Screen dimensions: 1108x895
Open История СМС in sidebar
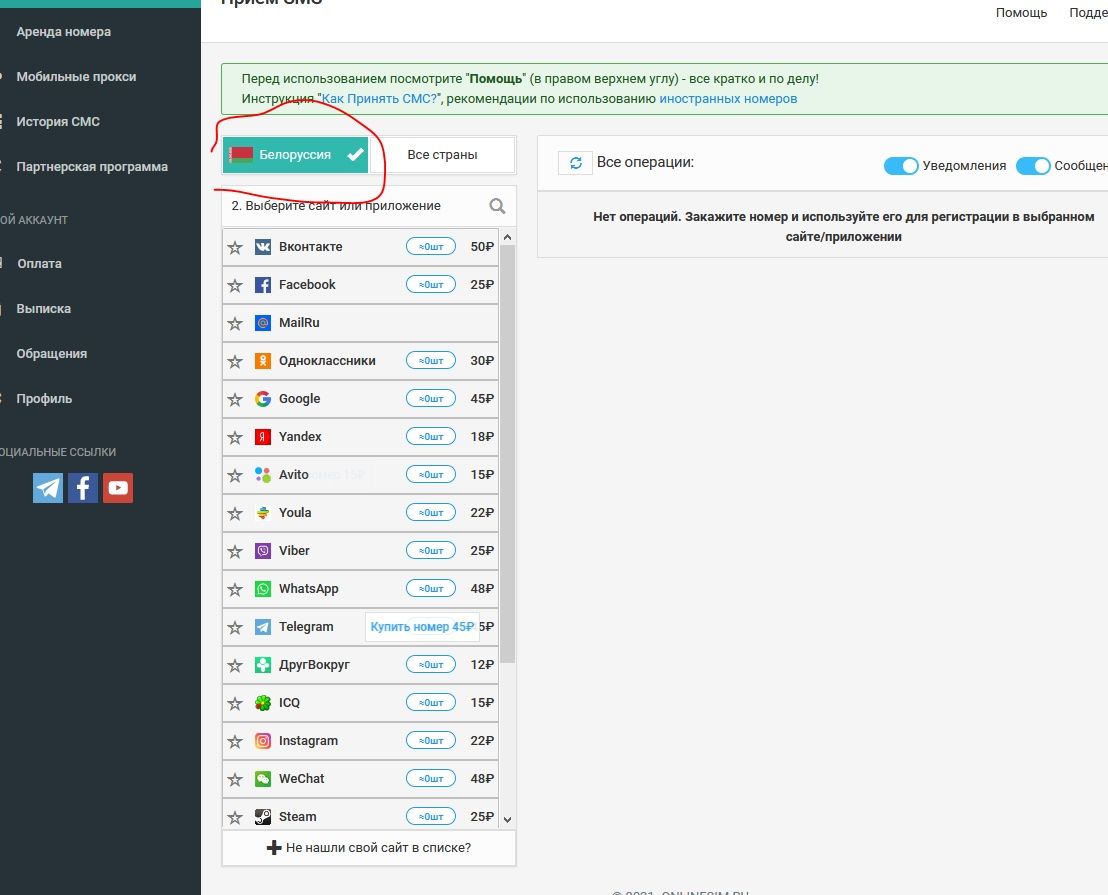coord(58,121)
